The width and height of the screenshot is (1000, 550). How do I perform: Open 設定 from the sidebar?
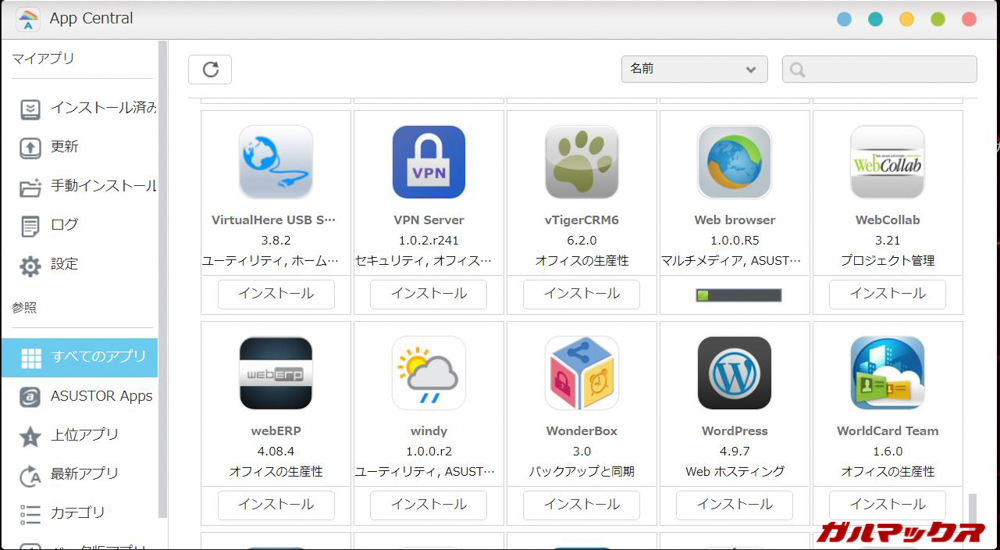pyautogui.click(x=64, y=265)
